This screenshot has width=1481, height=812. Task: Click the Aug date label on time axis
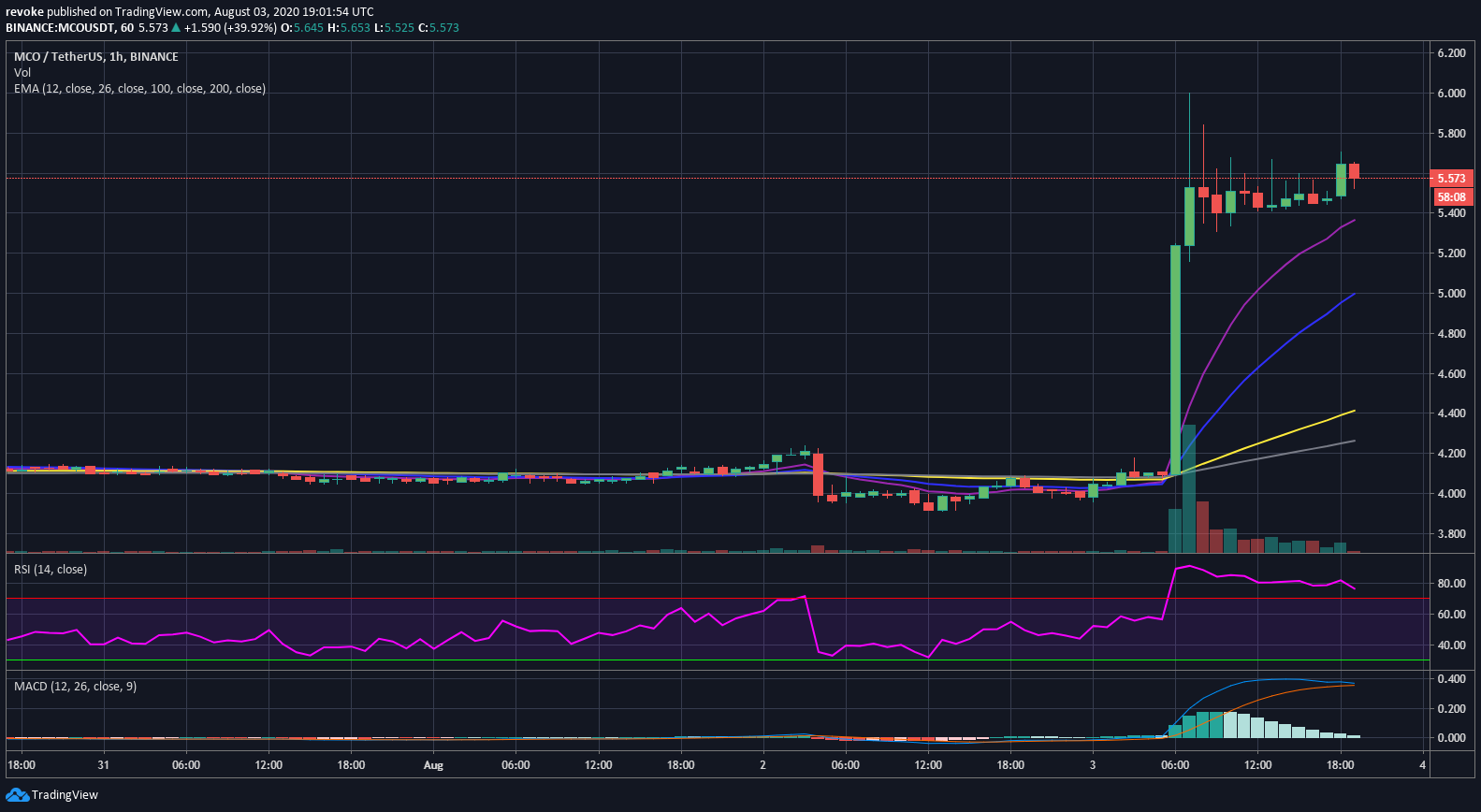click(433, 765)
